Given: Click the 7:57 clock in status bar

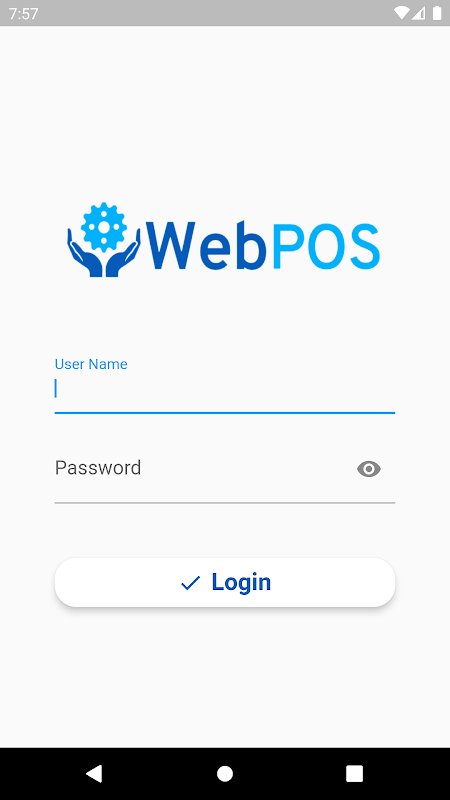Looking at the screenshot, I should pos(23,13).
